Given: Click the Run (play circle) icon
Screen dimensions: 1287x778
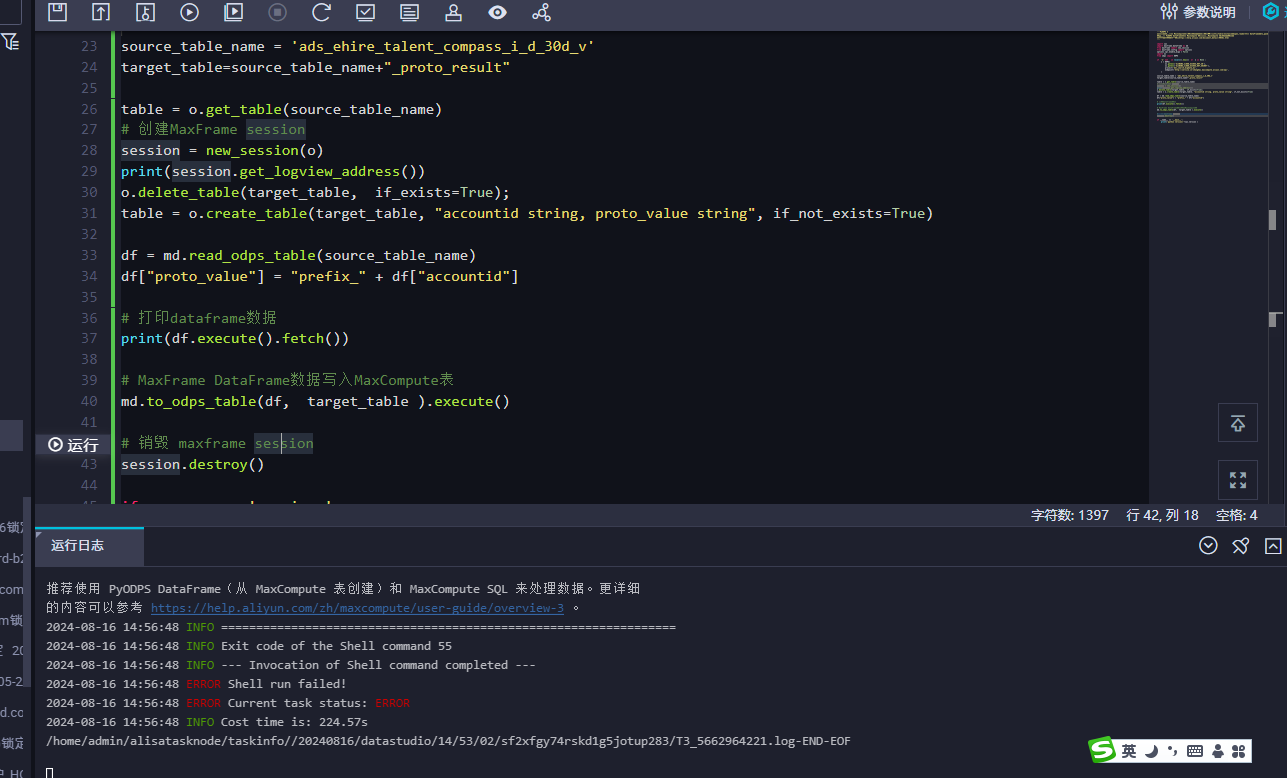Looking at the screenshot, I should (189, 12).
